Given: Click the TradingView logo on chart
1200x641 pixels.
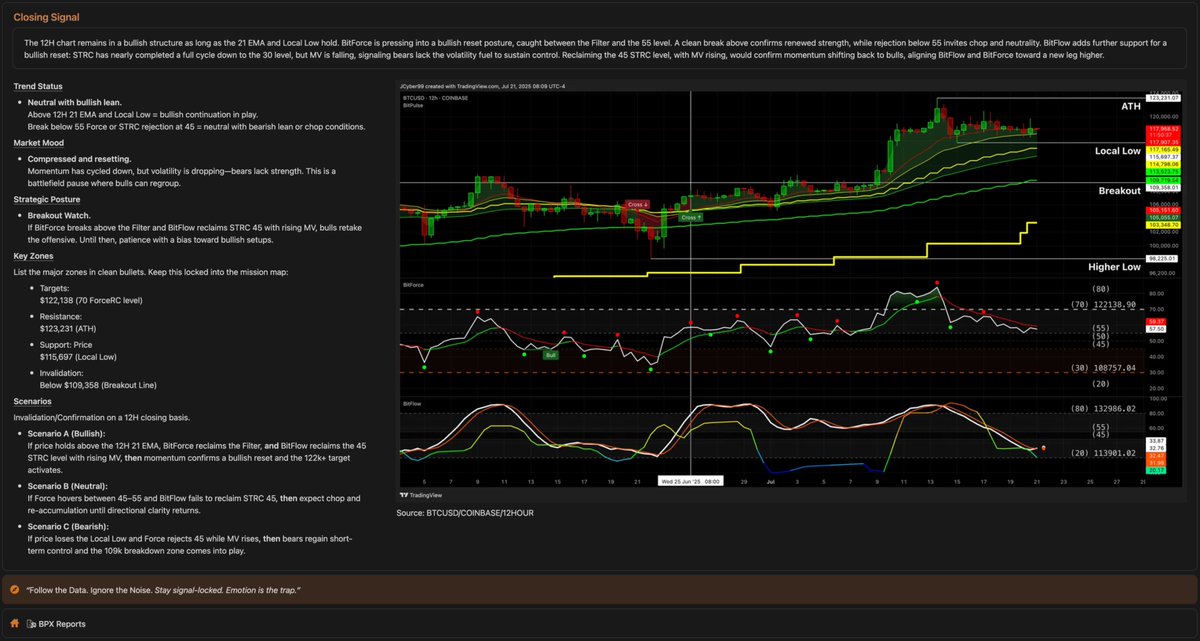Looking at the screenshot, I should click(x=423, y=494).
